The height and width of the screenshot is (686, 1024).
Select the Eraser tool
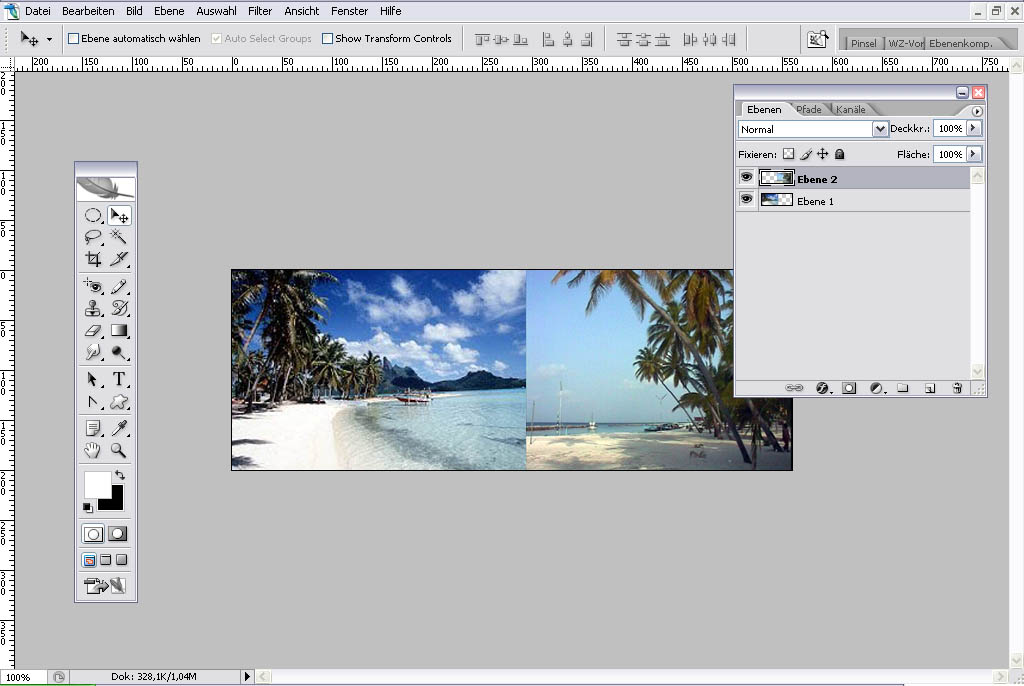pyautogui.click(x=93, y=331)
